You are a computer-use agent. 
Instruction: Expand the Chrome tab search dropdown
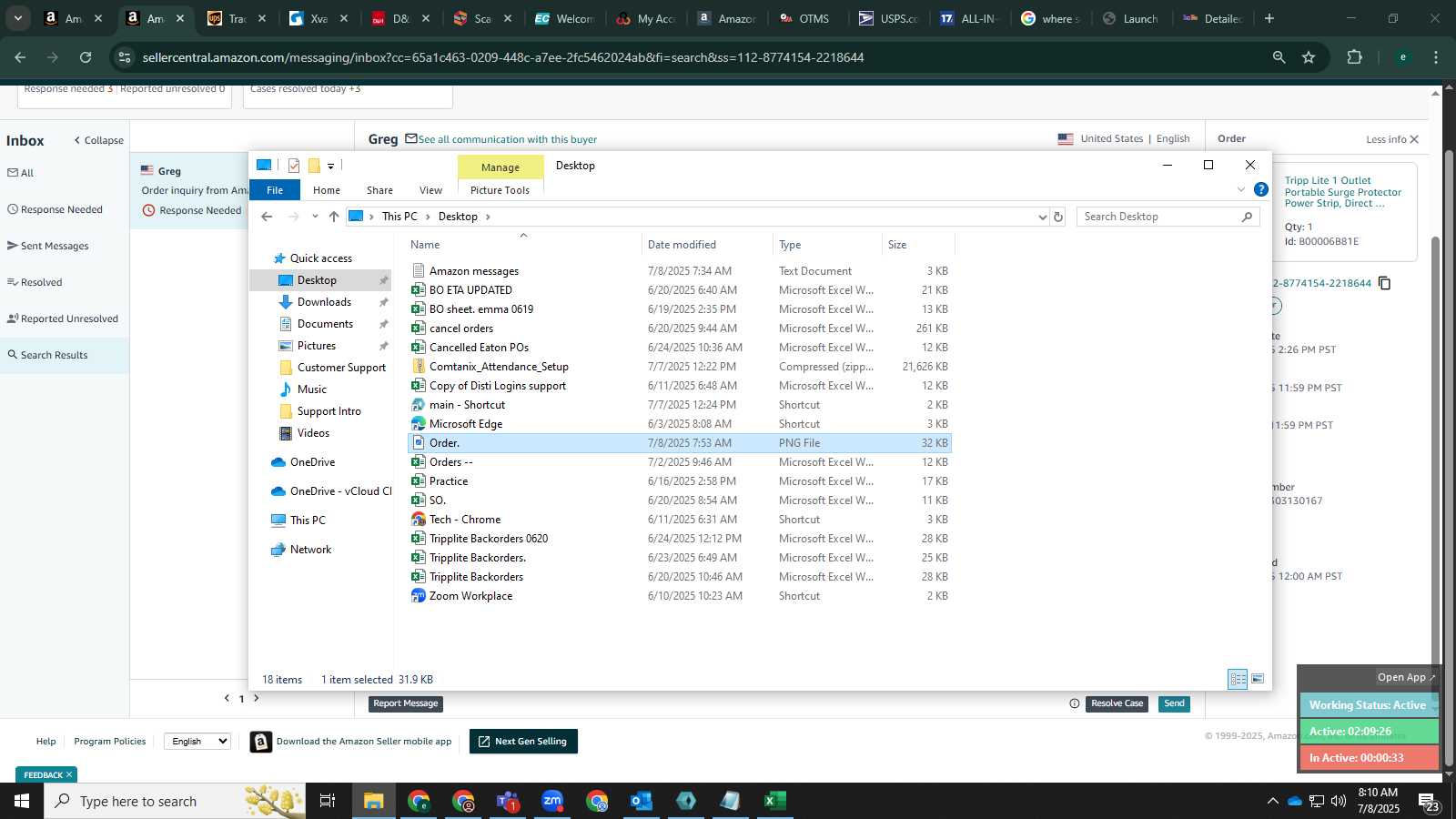click(x=17, y=18)
